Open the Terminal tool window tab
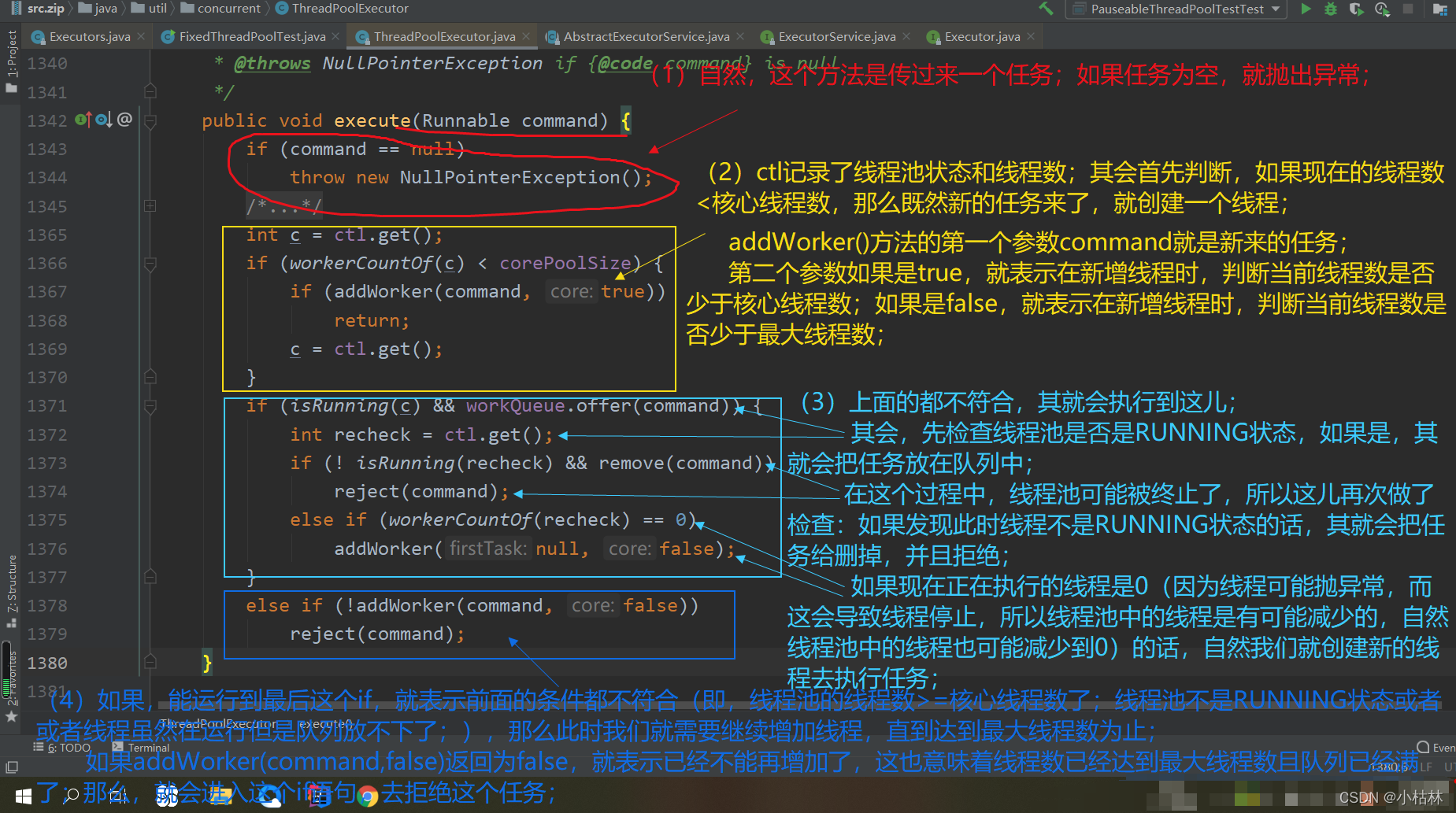 coord(141,748)
